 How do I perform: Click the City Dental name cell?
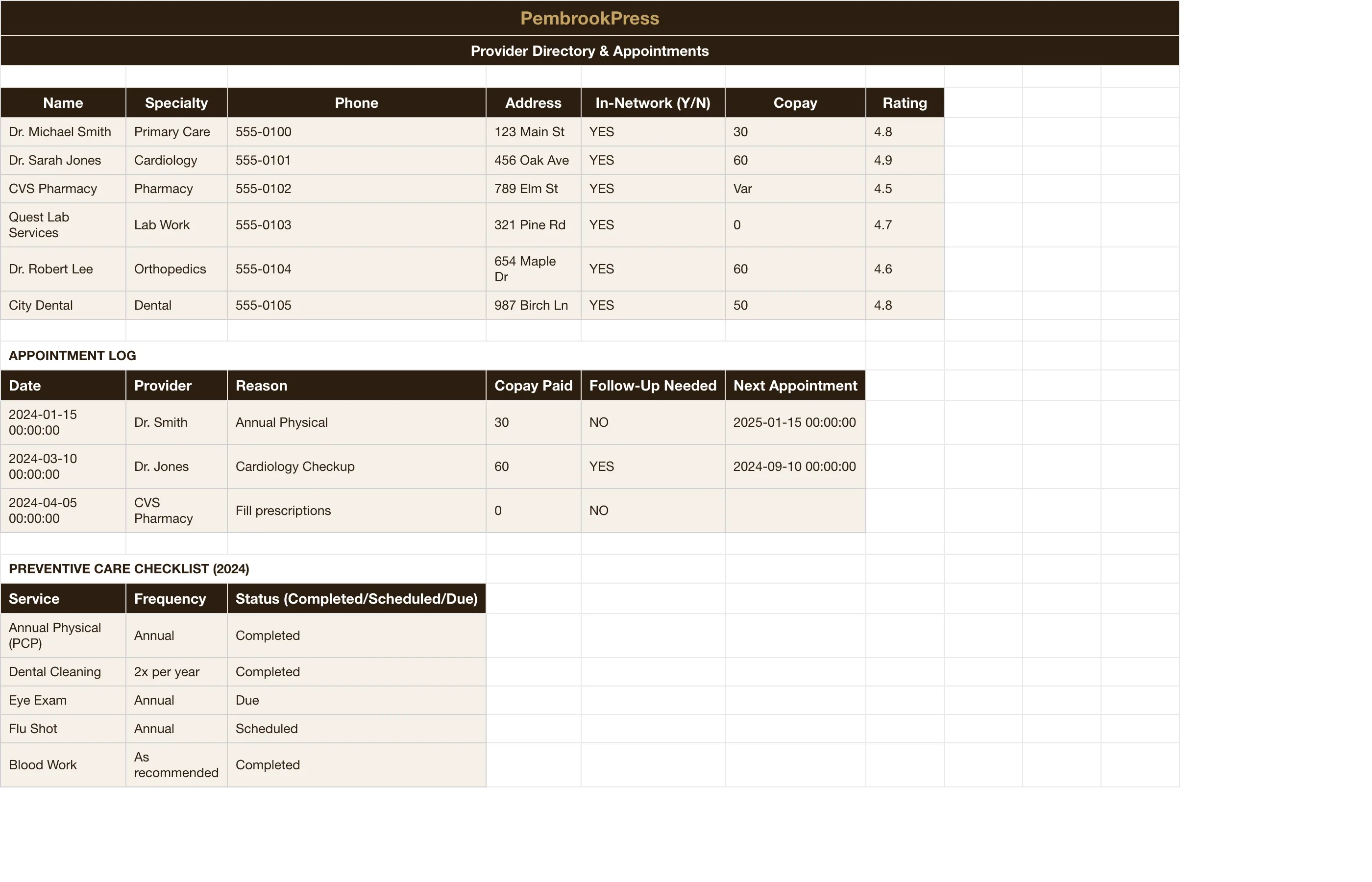click(63, 305)
